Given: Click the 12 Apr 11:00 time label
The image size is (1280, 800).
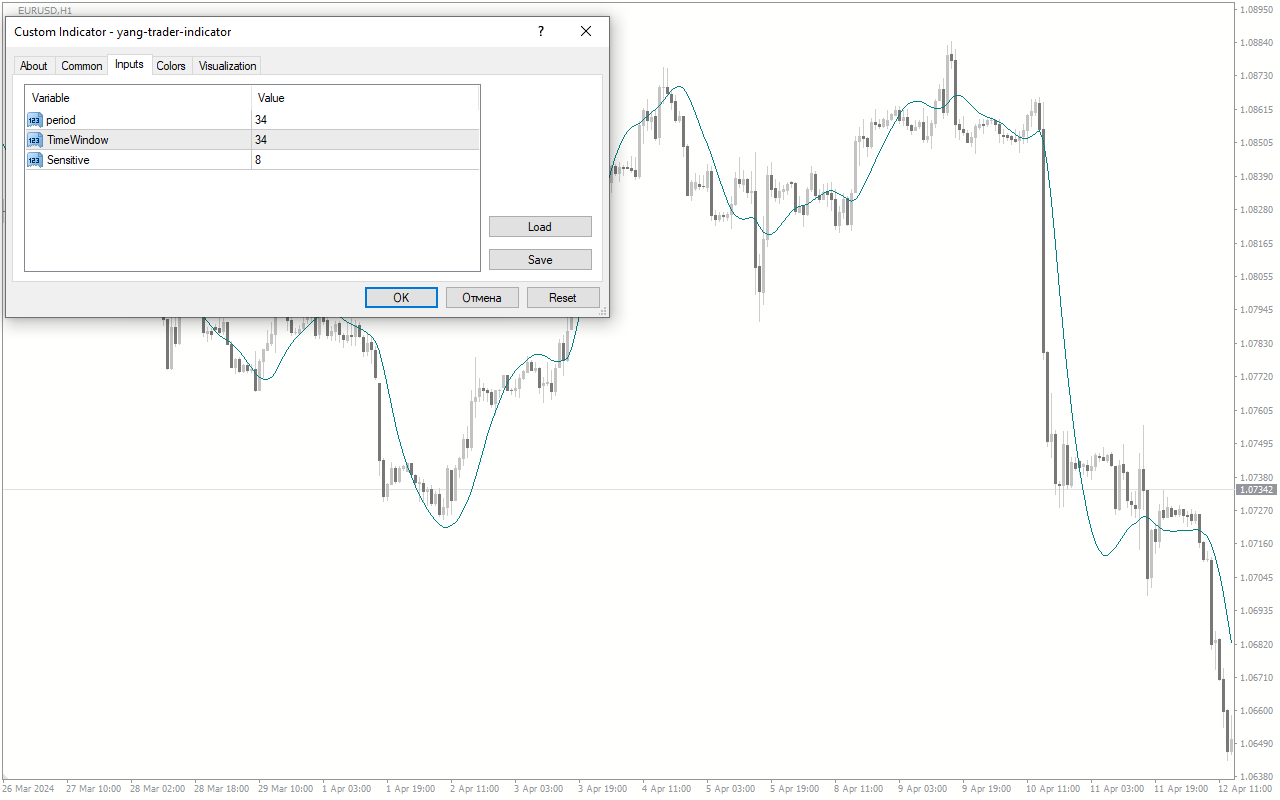Looking at the screenshot, I should click(1243, 789).
